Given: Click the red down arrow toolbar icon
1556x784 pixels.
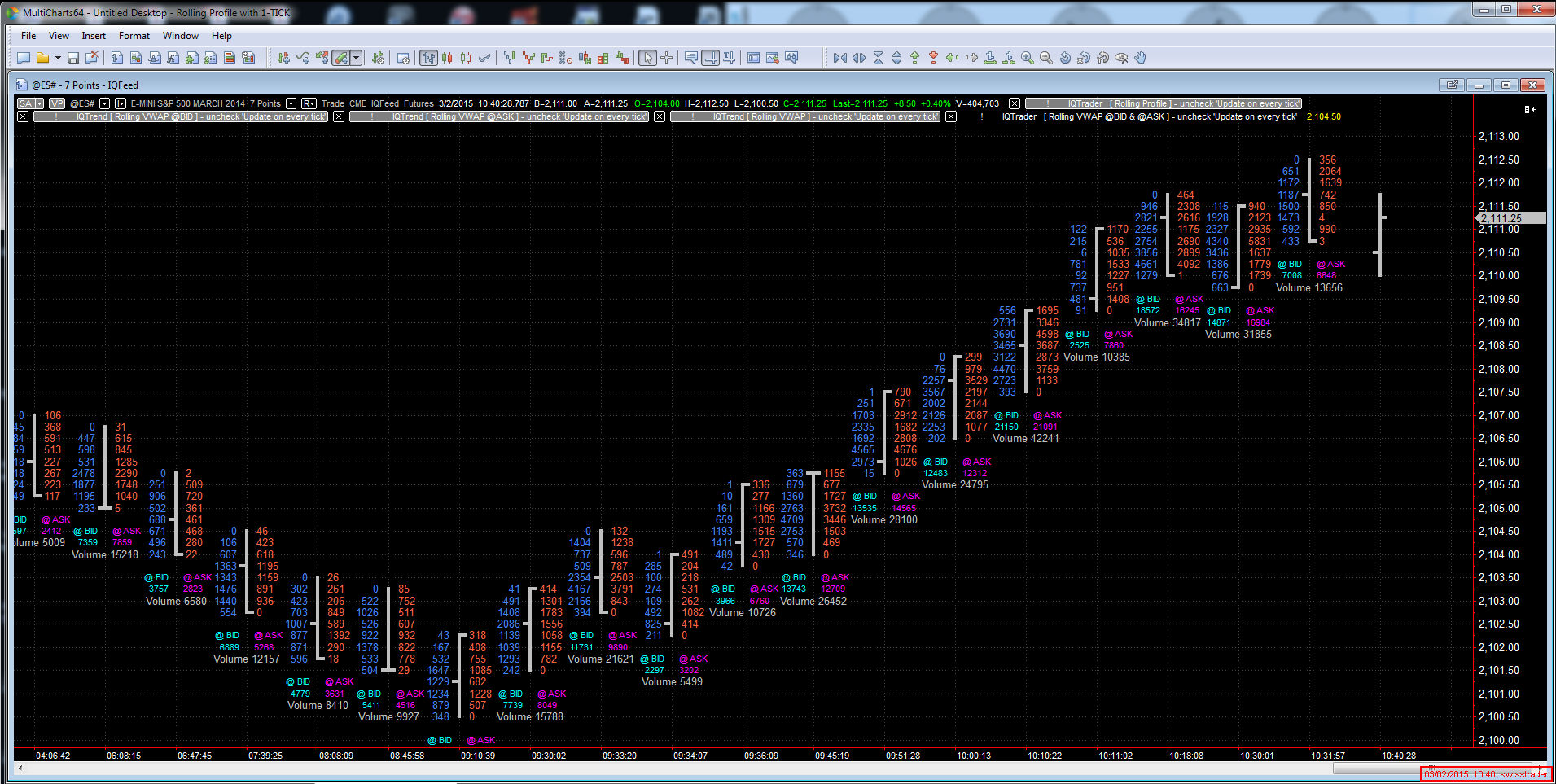Looking at the screenshot, I should [x=933, y=58].
